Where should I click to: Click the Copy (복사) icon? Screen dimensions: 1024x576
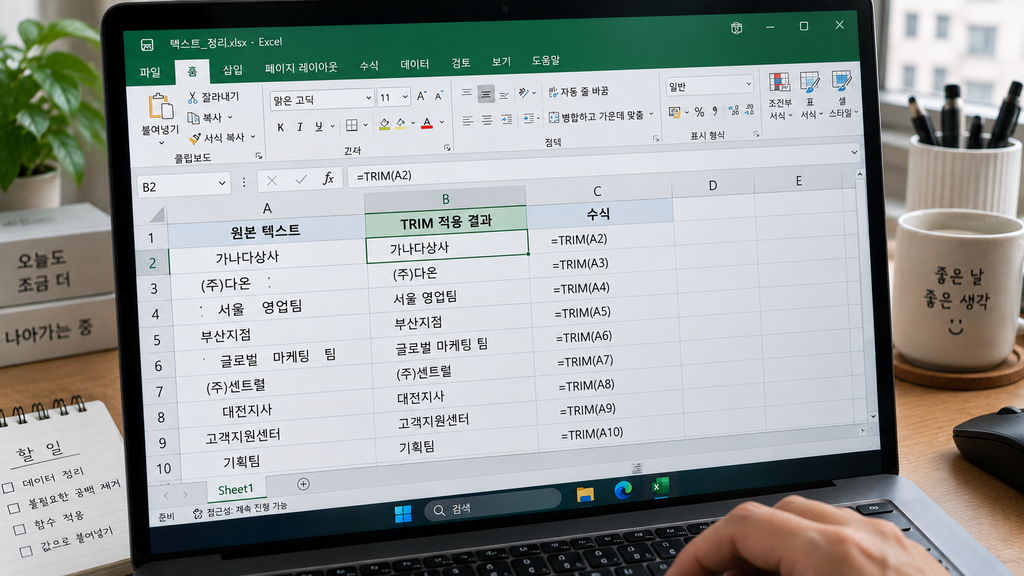(193, 118)
